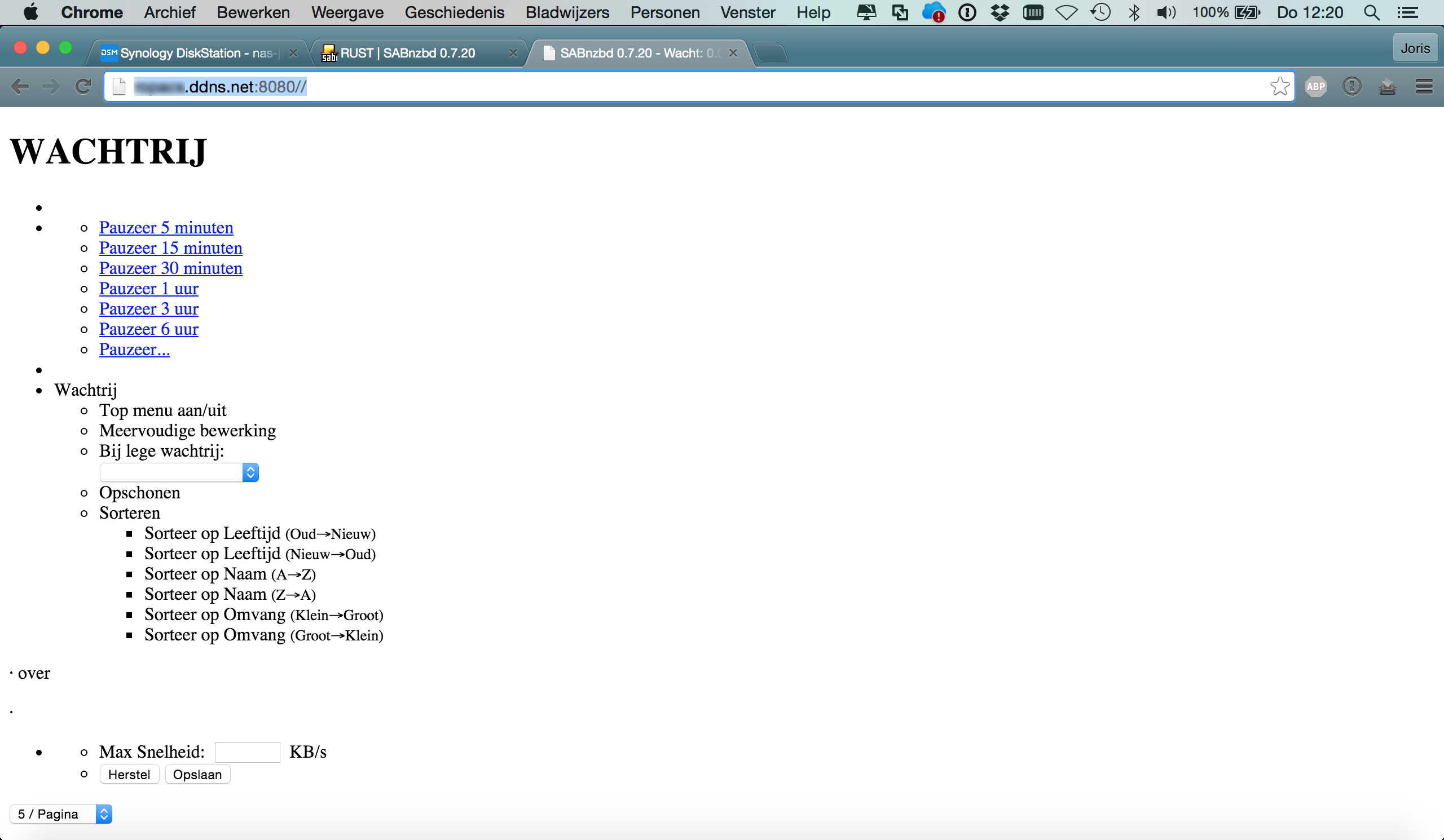The height and width of the screenshot is (840, 1444).
Task: Click the Adblock Plus extension icon
Action: pos(1315,86)
